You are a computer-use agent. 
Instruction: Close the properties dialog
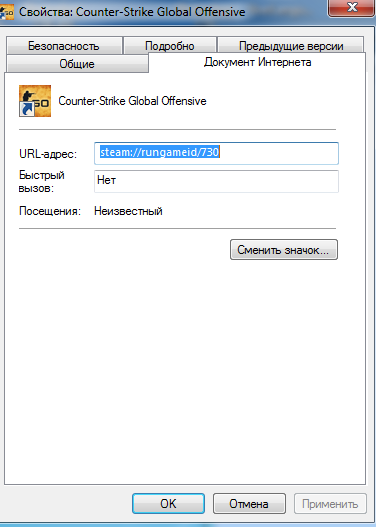click(x=351, y=7)
